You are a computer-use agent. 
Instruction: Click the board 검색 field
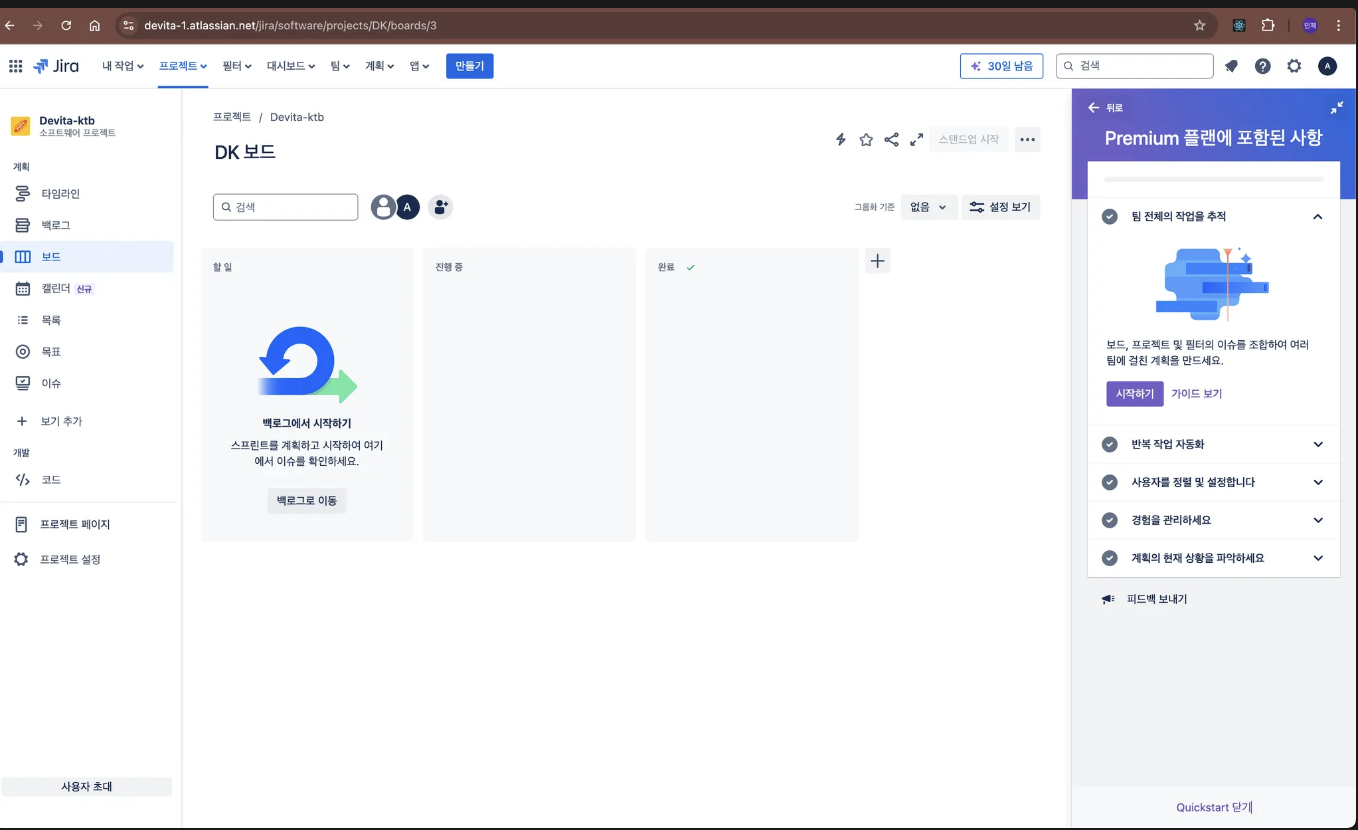pos(285,207)
